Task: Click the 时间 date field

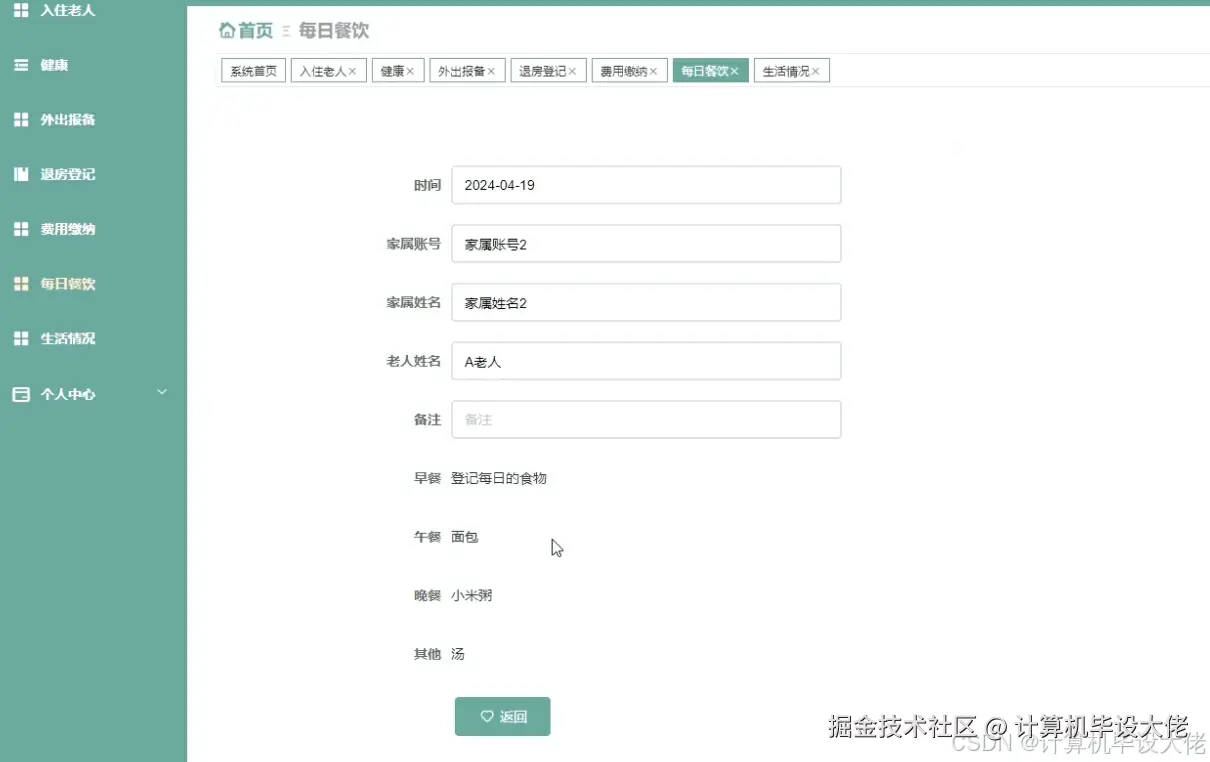Action: [646, 185]
